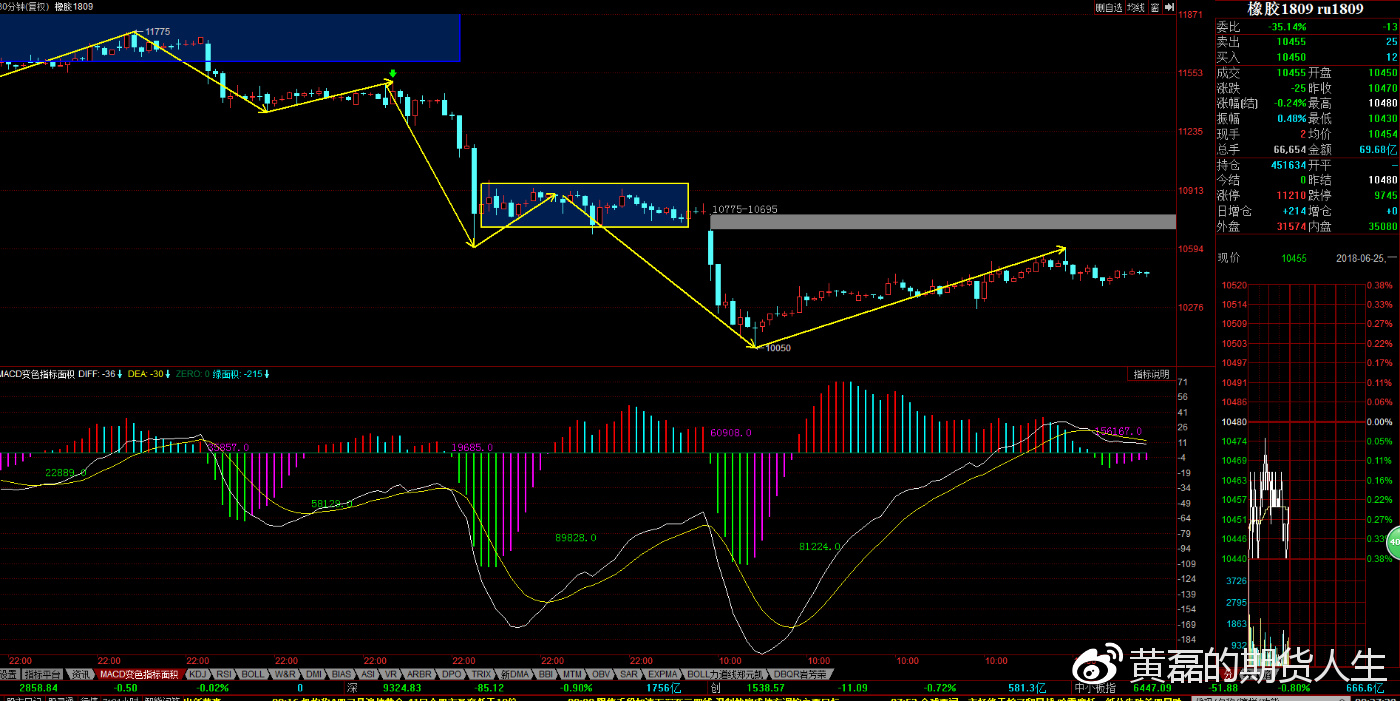This screenshot has height=701, width=1400.
Task: Click the 外盘 31574 value
Action: coord(1292,226)
